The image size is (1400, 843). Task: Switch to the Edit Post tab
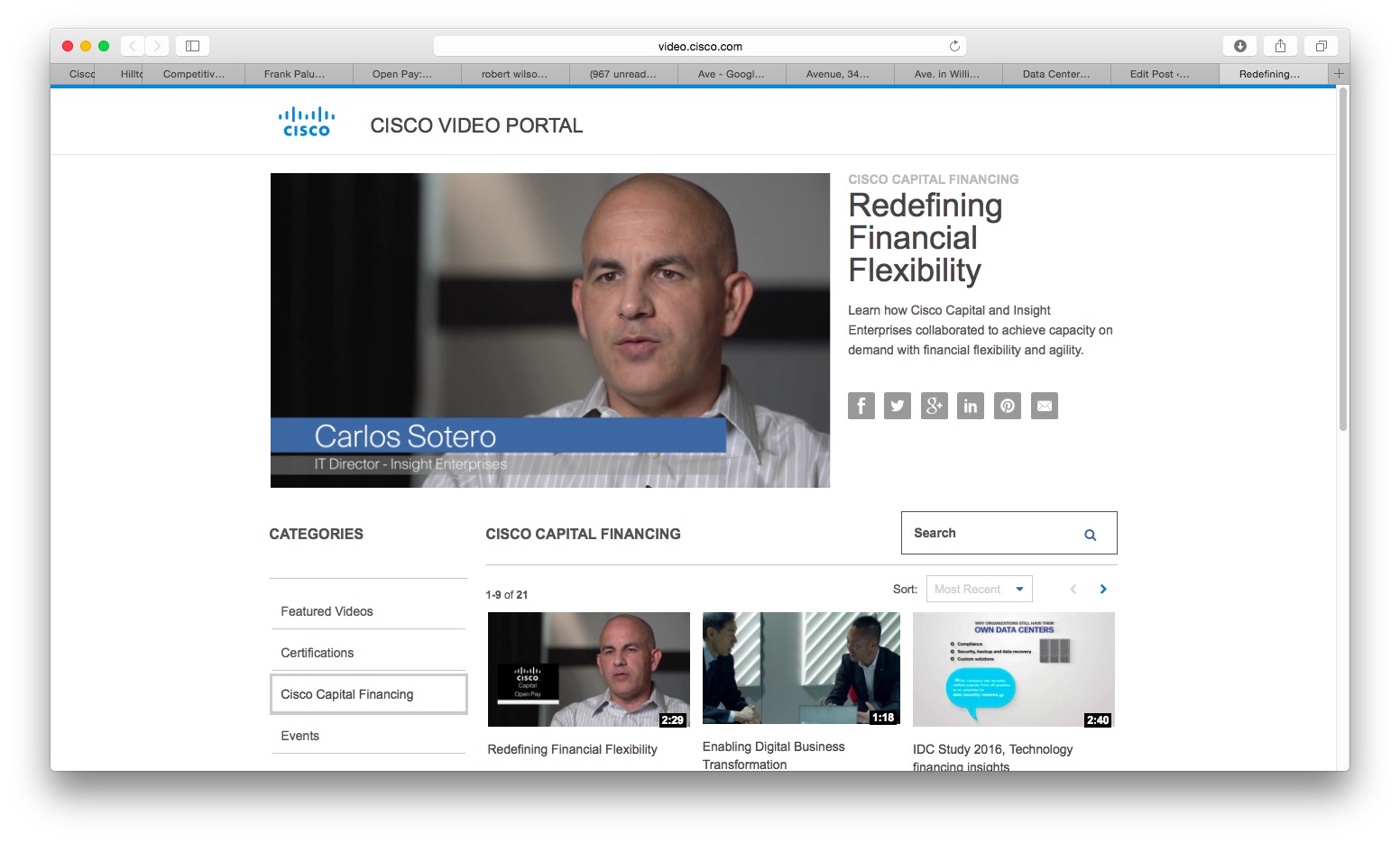1159,74
